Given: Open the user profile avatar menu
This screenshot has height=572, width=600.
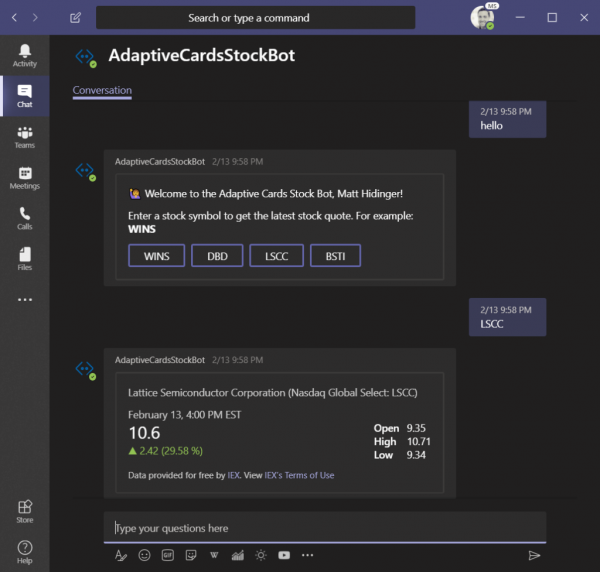Looking at the screenshot, I should 482,17.
